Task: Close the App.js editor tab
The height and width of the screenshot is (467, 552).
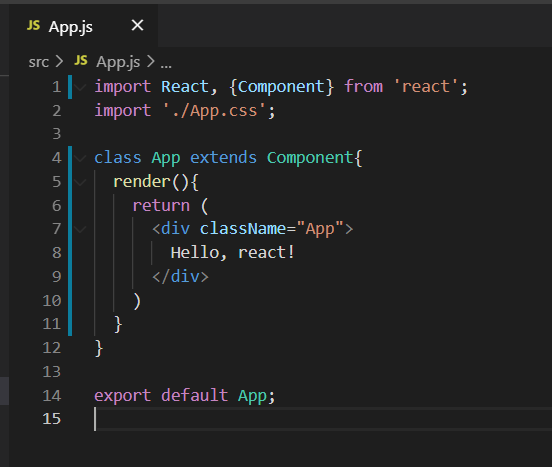Action: click(137, 25)
